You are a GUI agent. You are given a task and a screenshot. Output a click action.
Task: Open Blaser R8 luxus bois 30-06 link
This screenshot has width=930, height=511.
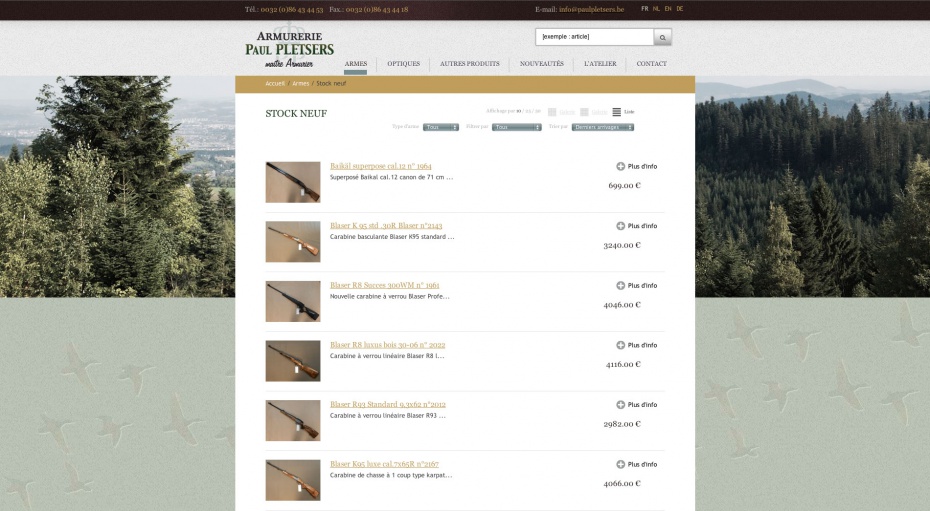point(388,345)
